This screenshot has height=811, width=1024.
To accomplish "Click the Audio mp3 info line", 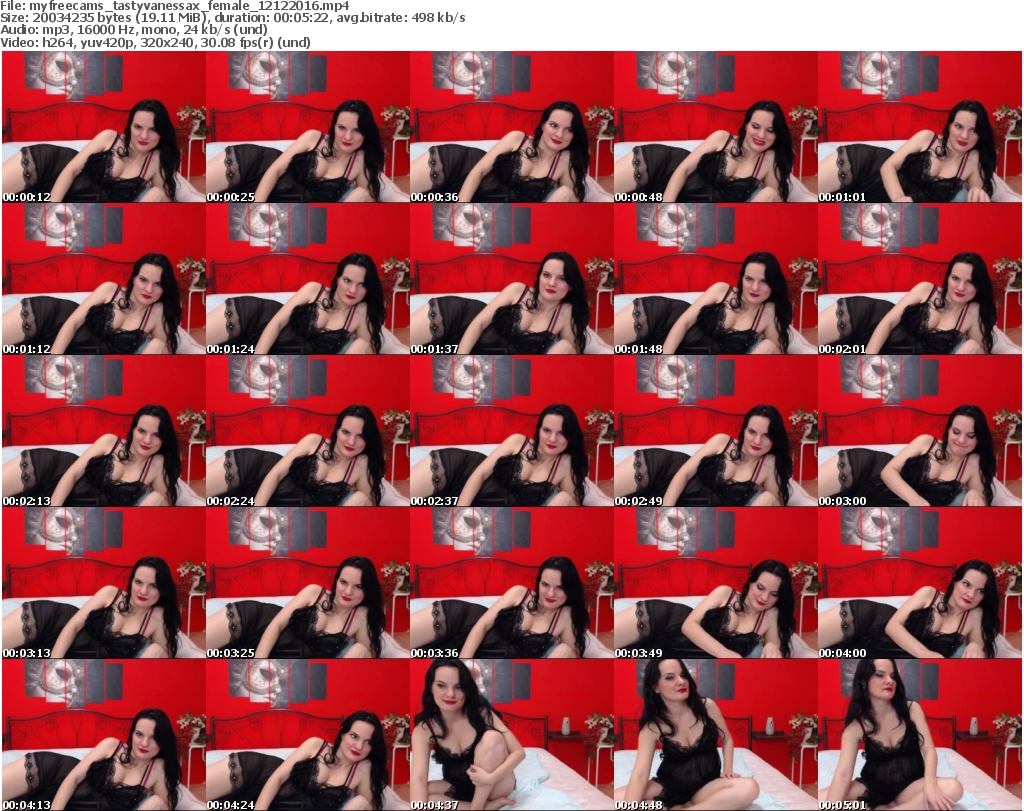I will coord(134,30).
